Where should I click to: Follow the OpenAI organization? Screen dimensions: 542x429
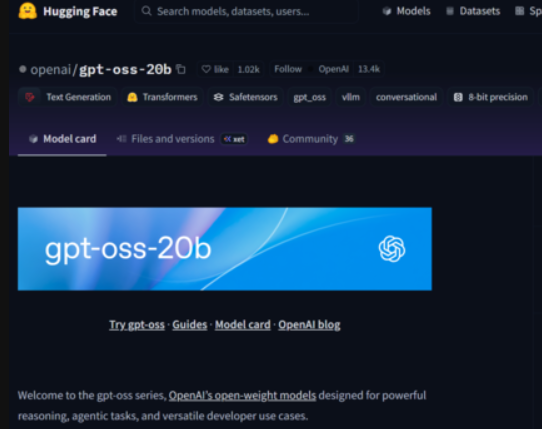click(x=288, y=69)
